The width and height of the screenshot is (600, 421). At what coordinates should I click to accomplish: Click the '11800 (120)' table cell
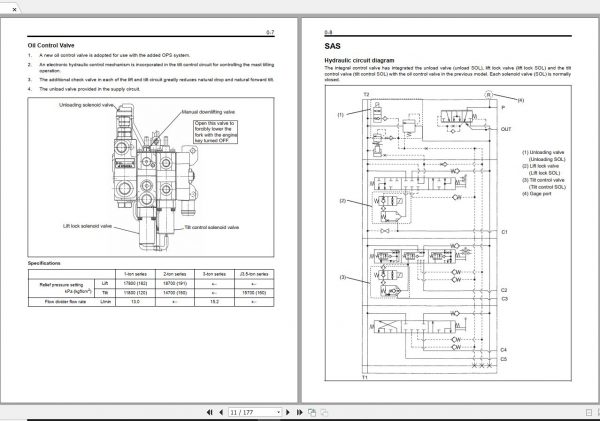135,293
